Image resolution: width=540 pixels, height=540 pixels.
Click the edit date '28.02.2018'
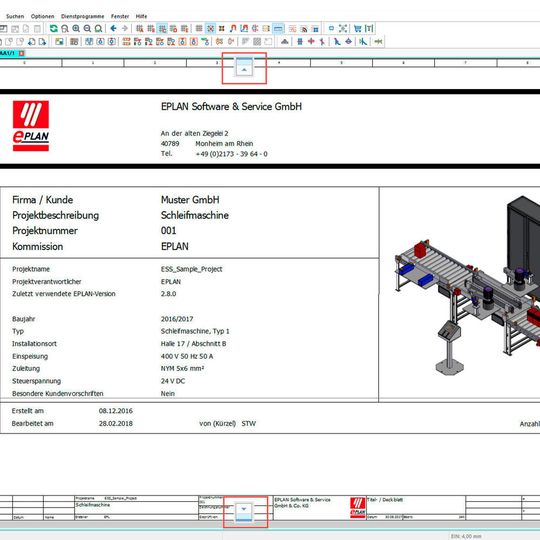pyautogui.click(x=116, y=424)
